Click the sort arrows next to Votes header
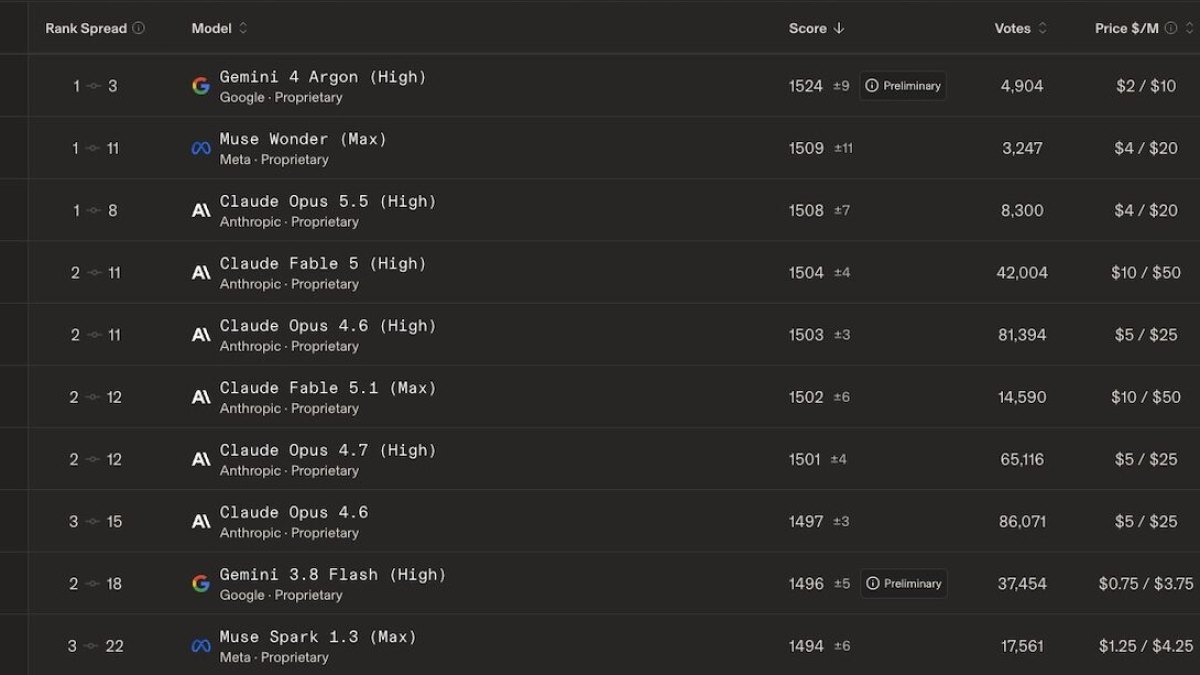1200x675 pixels. pyautogui.click(x=1043, y=28)
